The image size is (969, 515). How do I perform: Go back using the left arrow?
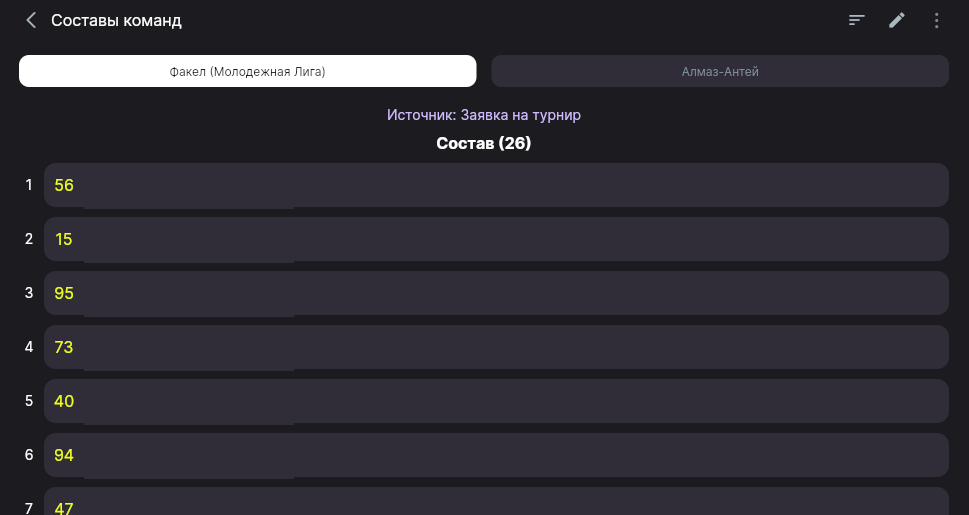(x=31, y=20)
